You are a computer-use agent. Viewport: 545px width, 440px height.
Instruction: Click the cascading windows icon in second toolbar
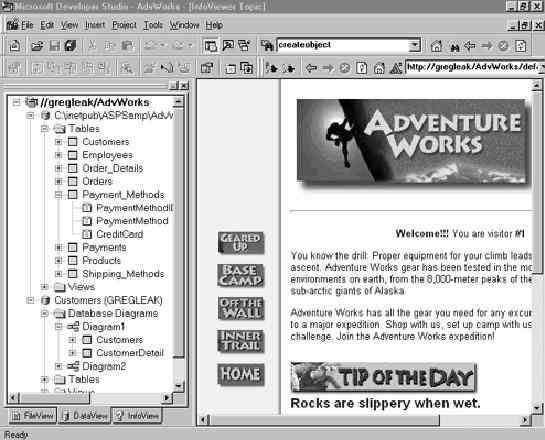pos(247,68)
